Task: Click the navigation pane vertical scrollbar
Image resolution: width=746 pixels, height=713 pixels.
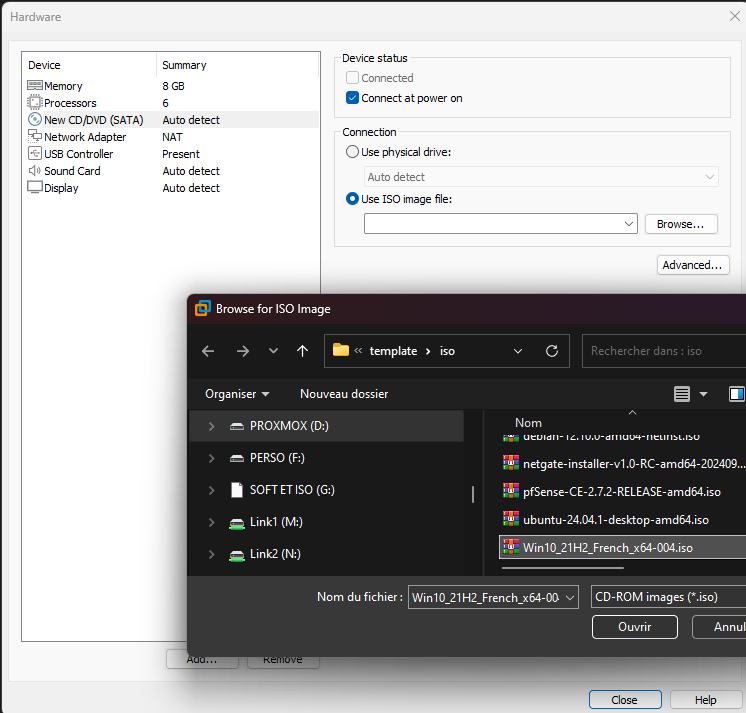Action: click(x=472, y=494)
